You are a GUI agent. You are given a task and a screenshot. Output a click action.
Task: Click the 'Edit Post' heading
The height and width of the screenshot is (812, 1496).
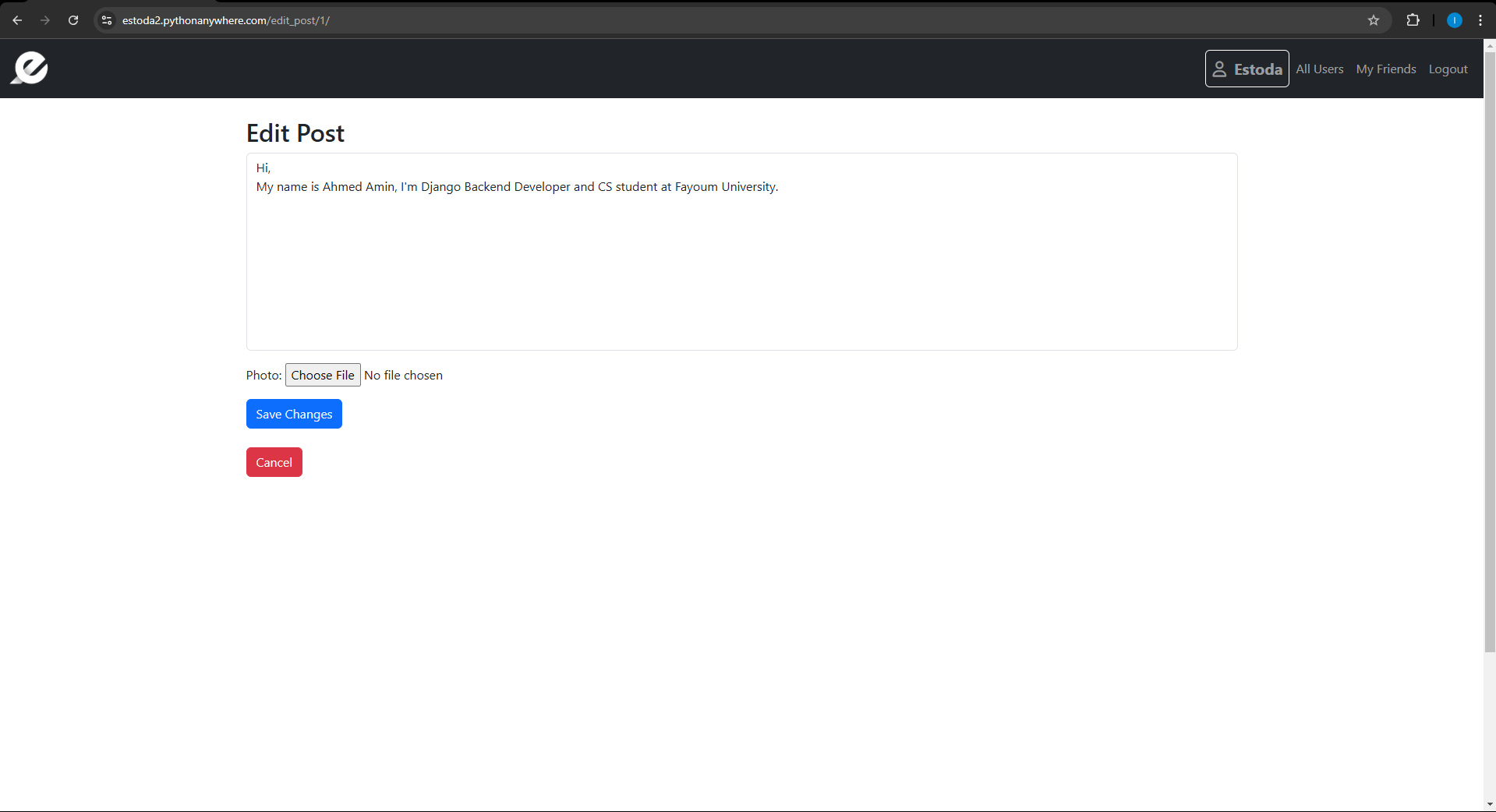295,133
